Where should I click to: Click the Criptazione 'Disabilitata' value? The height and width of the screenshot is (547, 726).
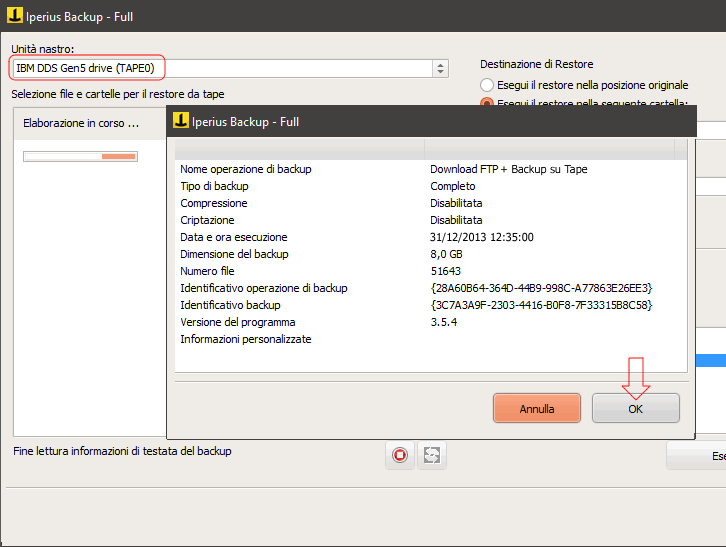pyautogui.click(x=456, y=220)
